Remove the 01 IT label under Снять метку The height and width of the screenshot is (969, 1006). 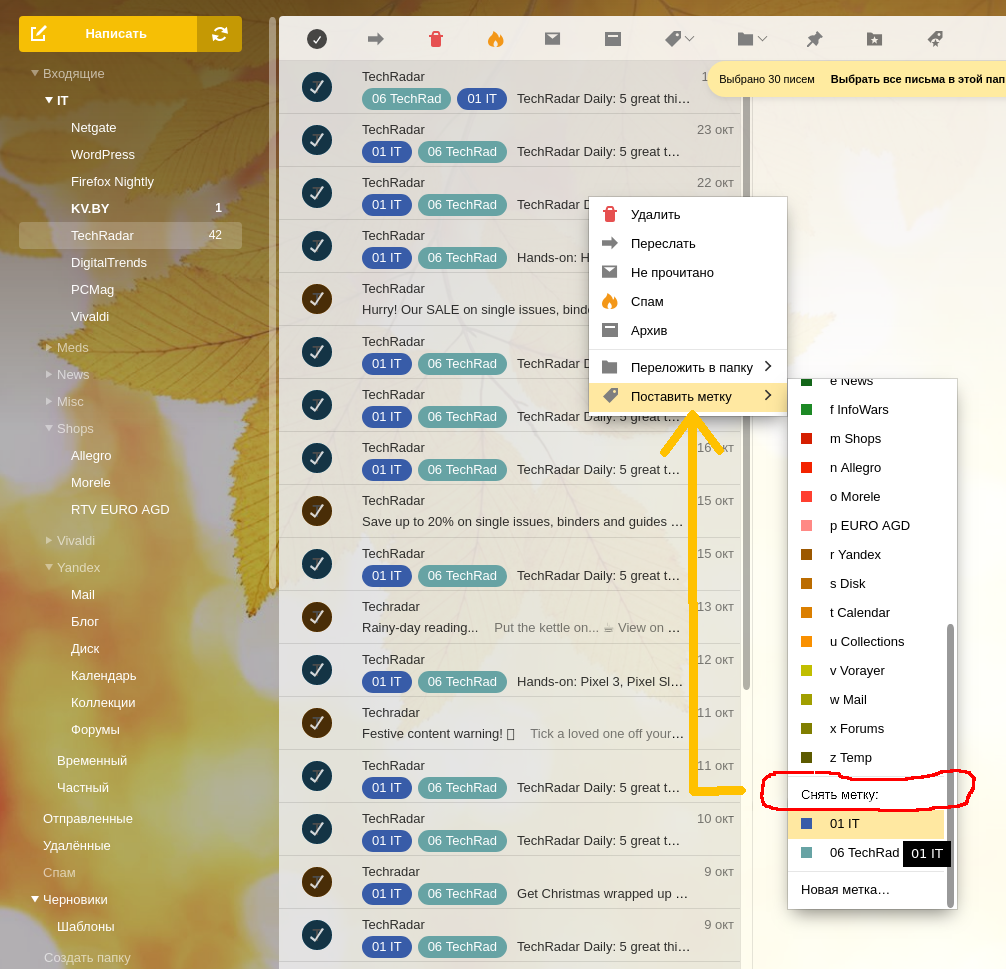[867, 823]
